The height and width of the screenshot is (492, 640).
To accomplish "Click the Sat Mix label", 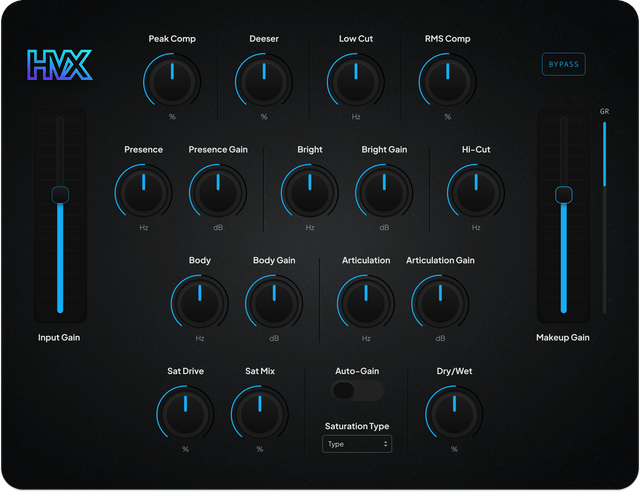I will pyautogui.click(x=260, y=371).
